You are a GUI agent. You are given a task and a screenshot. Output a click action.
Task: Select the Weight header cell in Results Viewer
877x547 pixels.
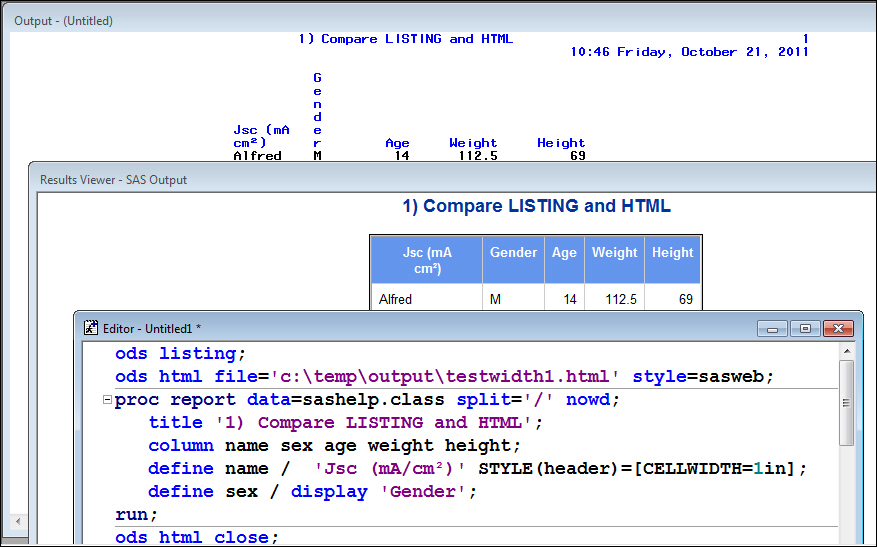coord(614,253)
